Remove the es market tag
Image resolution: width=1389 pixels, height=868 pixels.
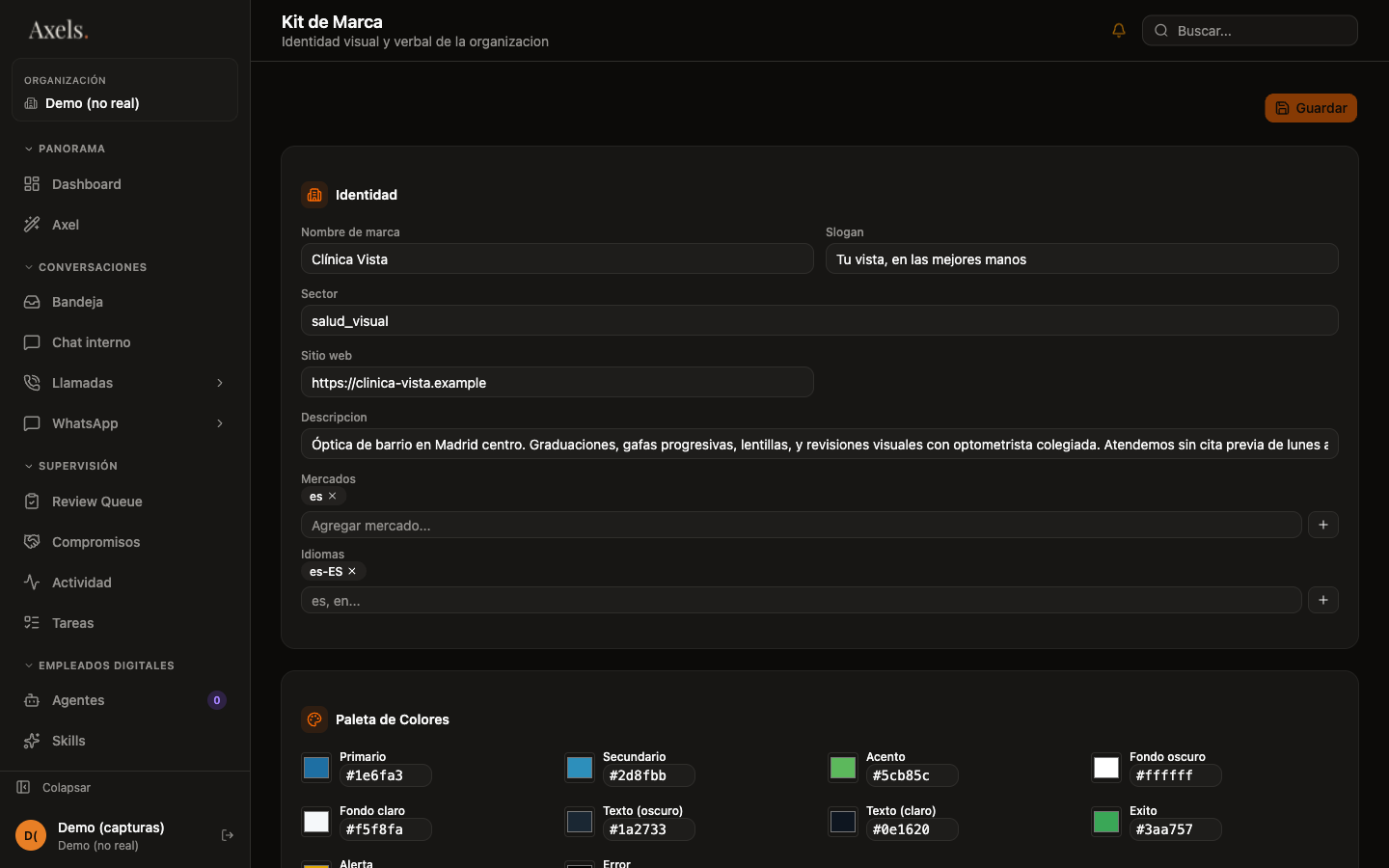(333, 496)
